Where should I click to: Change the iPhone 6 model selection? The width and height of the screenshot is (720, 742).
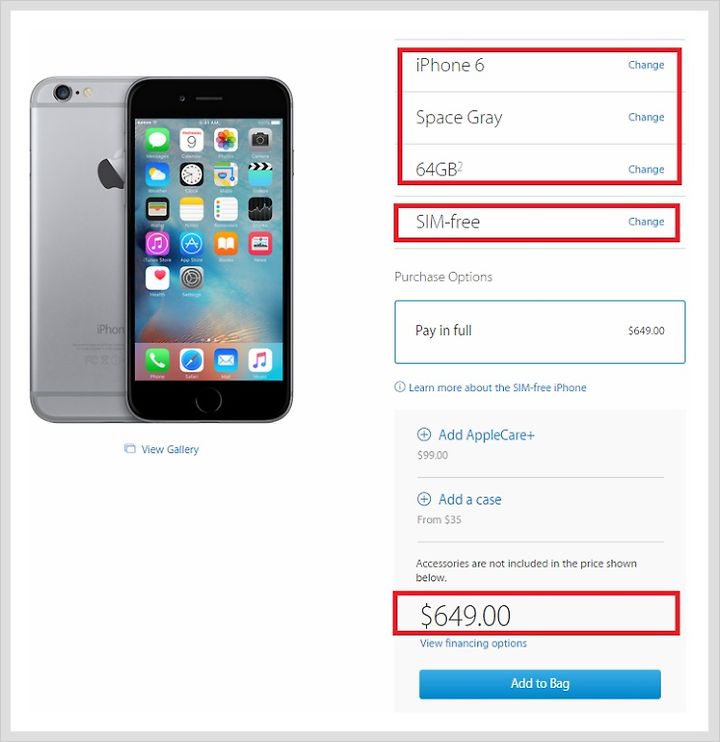click(646, 65)
